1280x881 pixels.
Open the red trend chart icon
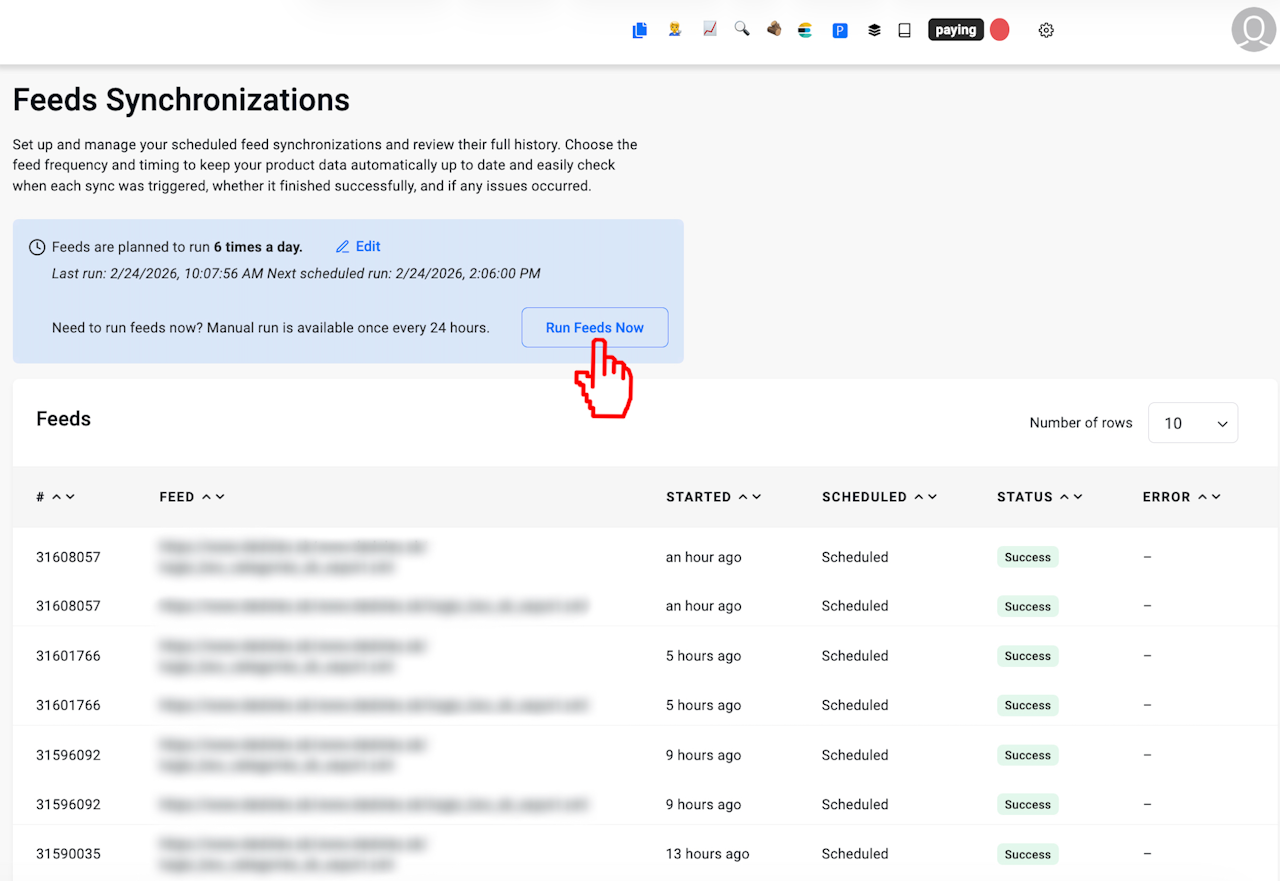point(709,30)
